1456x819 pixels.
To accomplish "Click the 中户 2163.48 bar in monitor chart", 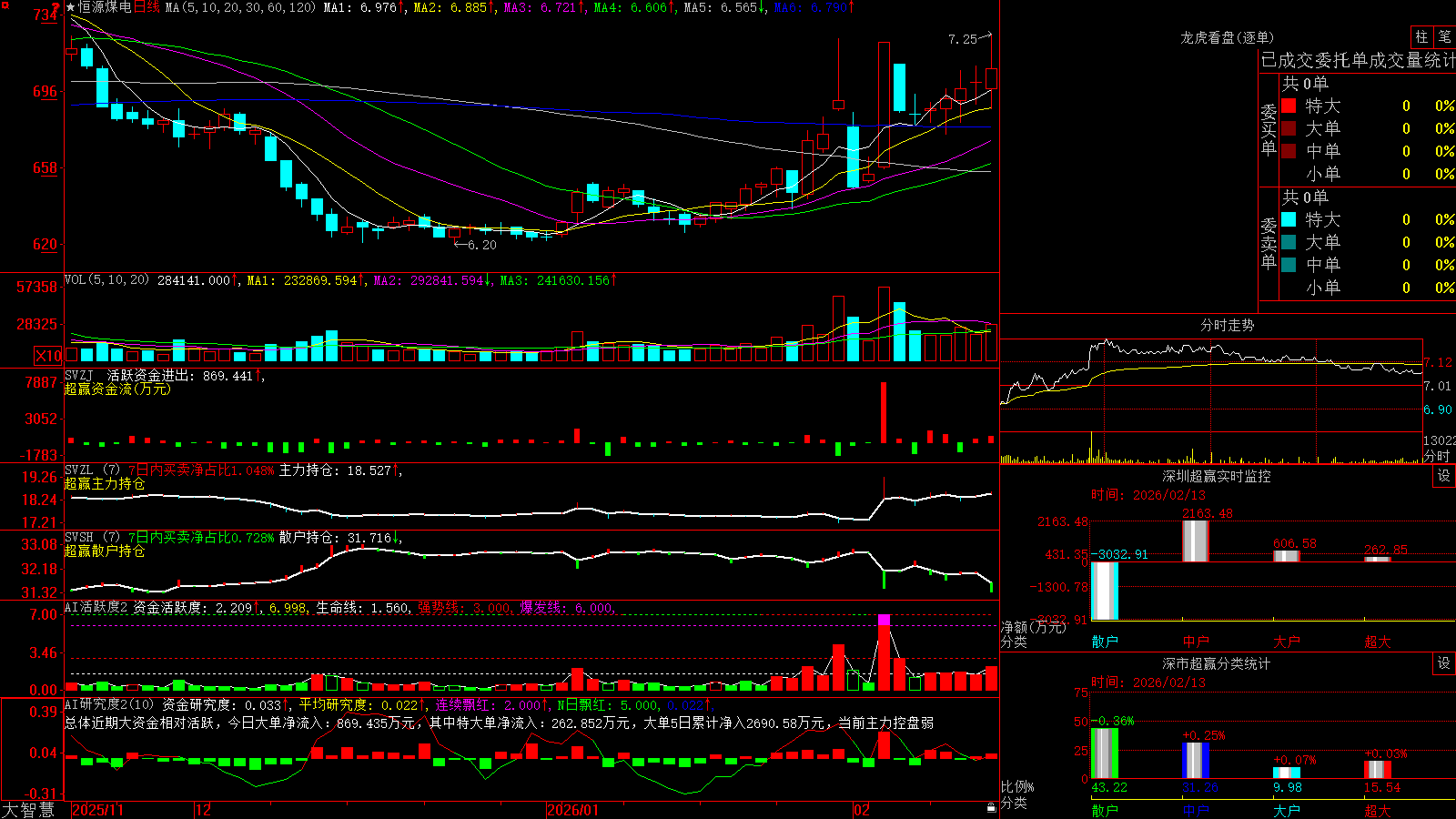I will tap(1196, 541).
